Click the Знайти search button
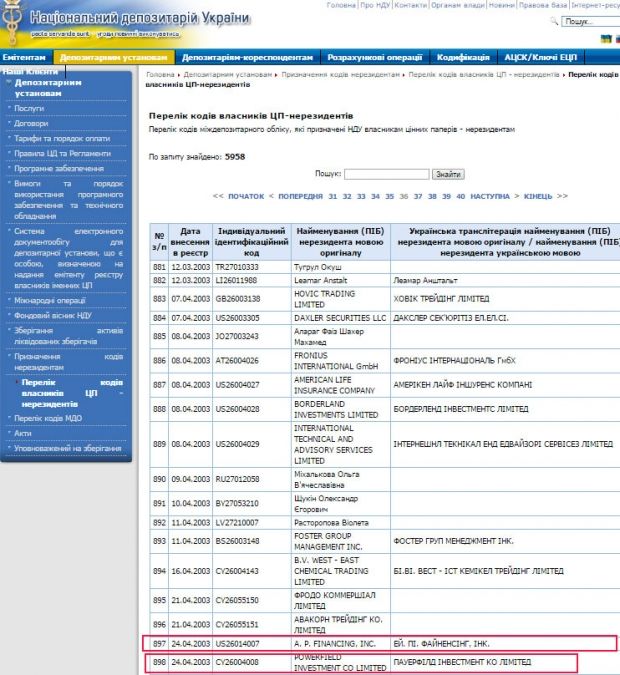 click(x=449, y=174)
